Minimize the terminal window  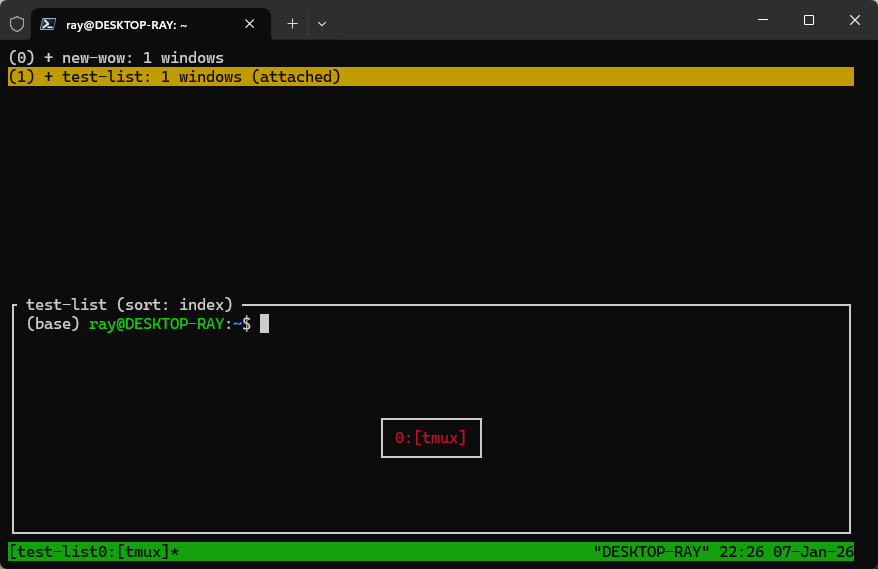tap(762, 21)
